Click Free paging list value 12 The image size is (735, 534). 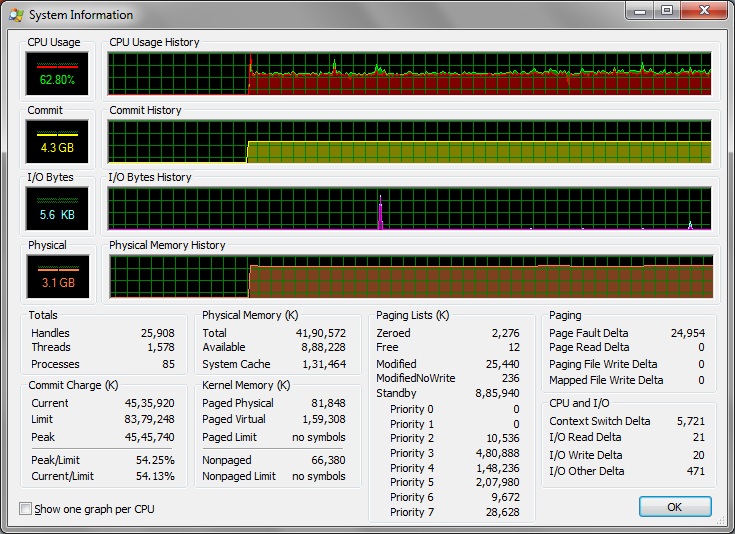(514, 347)
